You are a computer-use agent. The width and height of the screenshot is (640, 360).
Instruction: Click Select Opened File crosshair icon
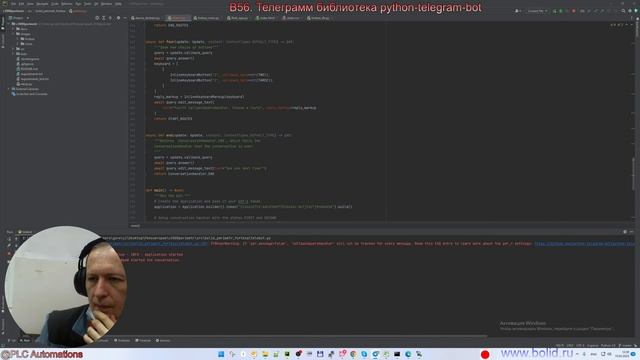[x=97, y=18]
